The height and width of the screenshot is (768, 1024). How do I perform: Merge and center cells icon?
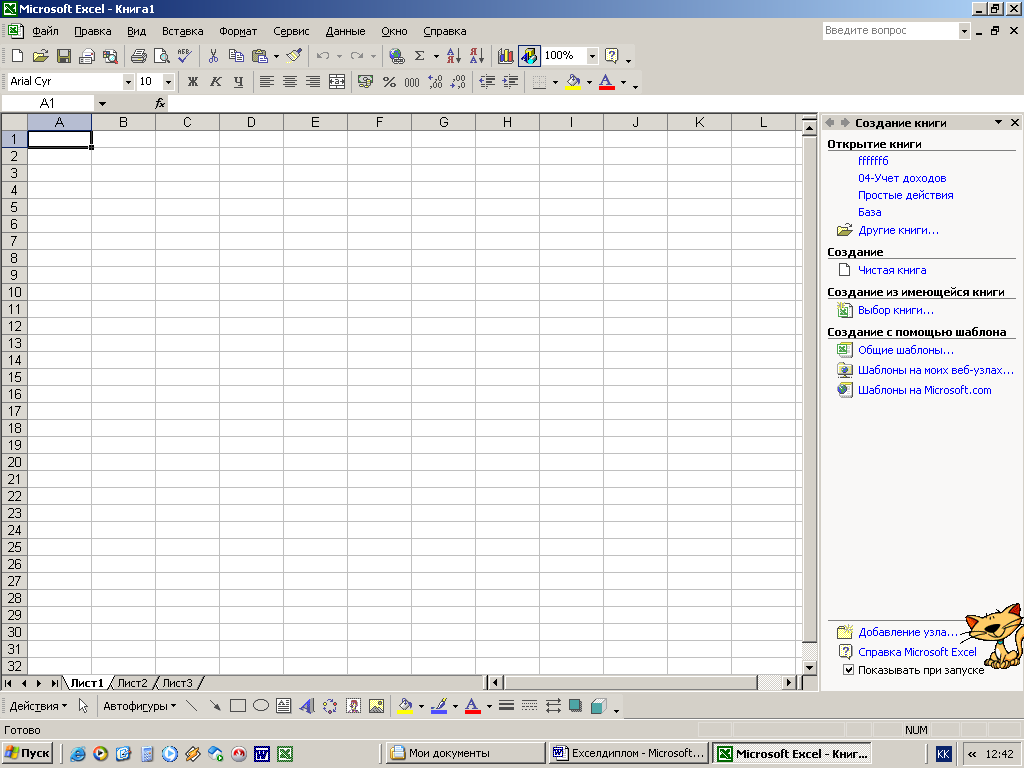pyautogui.click(x=336, y=82)
